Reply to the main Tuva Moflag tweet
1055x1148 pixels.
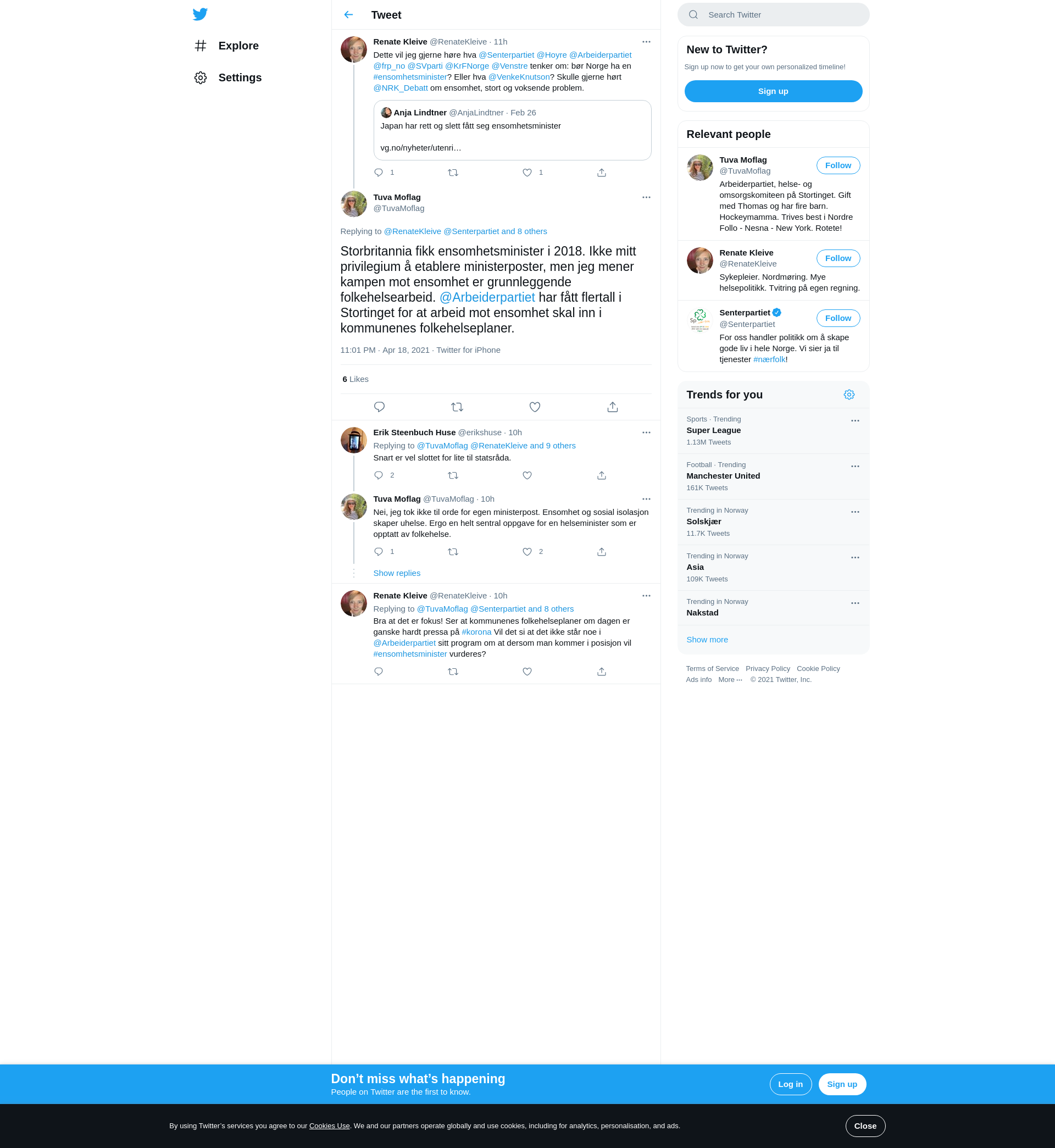[380, 407]
